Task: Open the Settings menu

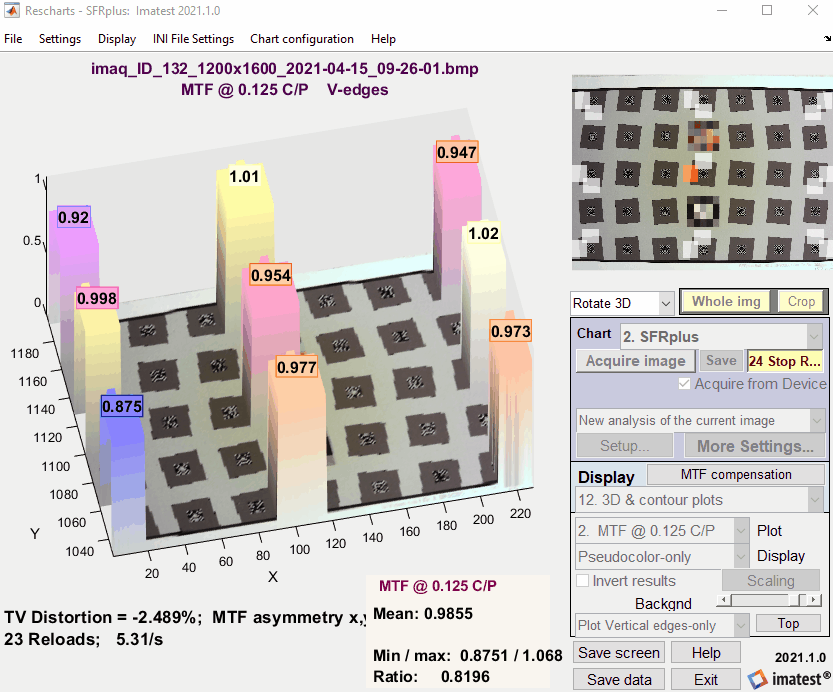Action: [60, 39]
